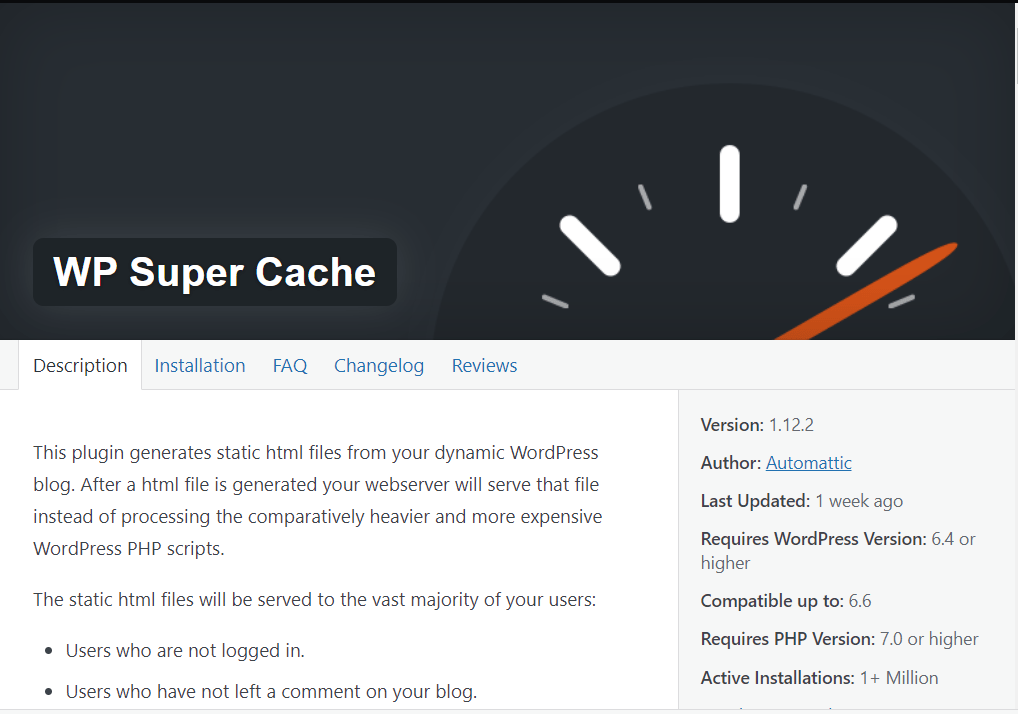Click 'The static html files will be served' line
The height and width of the screenshot is (714, 1018).
click(314, 599)
